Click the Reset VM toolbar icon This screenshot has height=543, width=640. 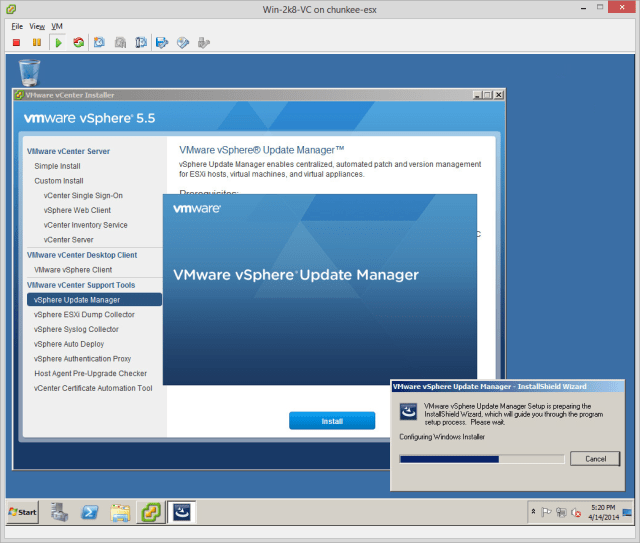[78, 42]
